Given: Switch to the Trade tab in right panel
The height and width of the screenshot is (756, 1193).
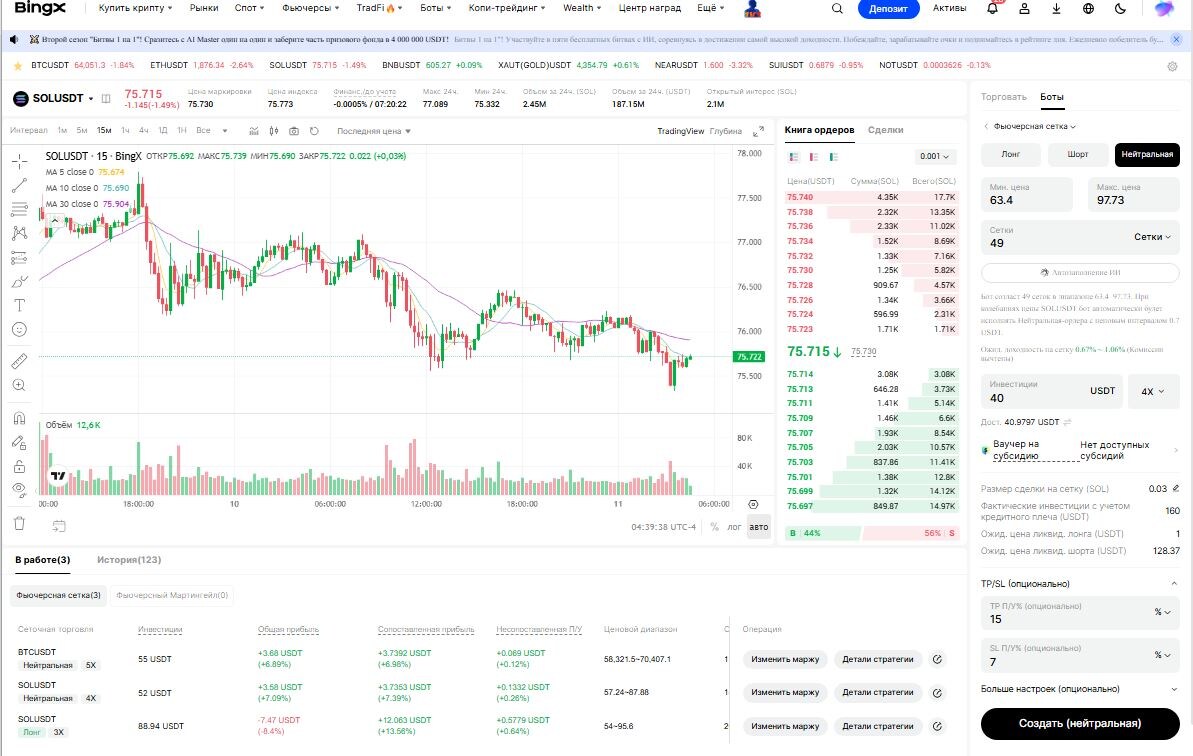Looking at the screenshot, I should click(x=1003, y=97).
